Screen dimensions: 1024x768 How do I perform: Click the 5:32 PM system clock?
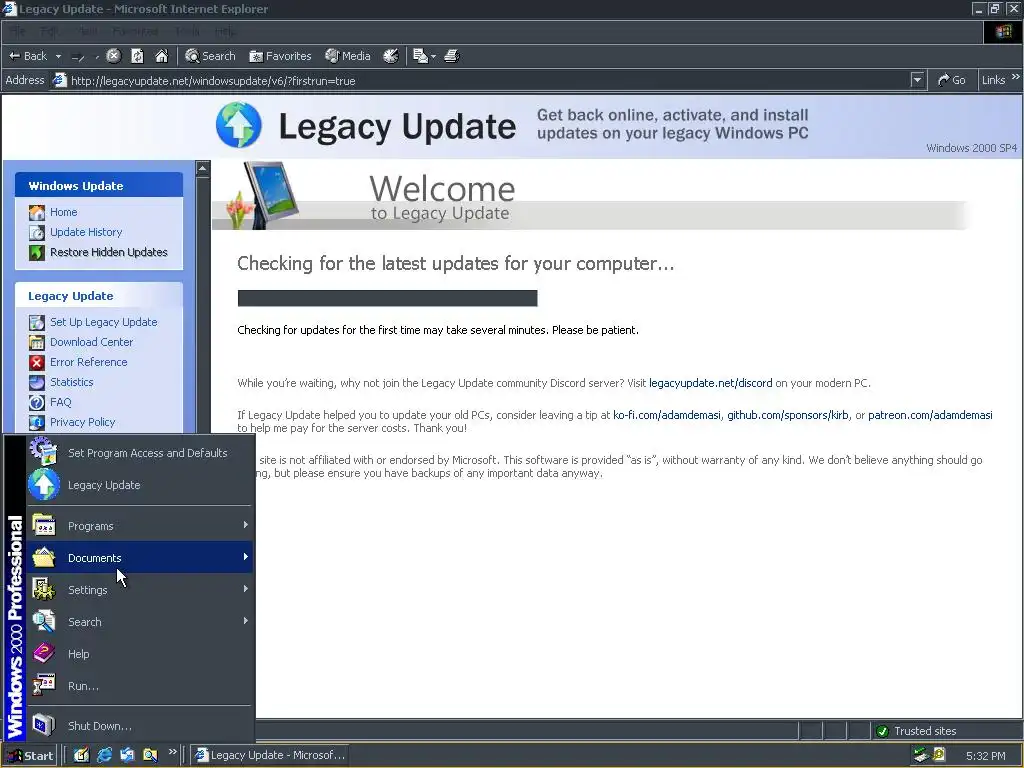click(985, 756)
